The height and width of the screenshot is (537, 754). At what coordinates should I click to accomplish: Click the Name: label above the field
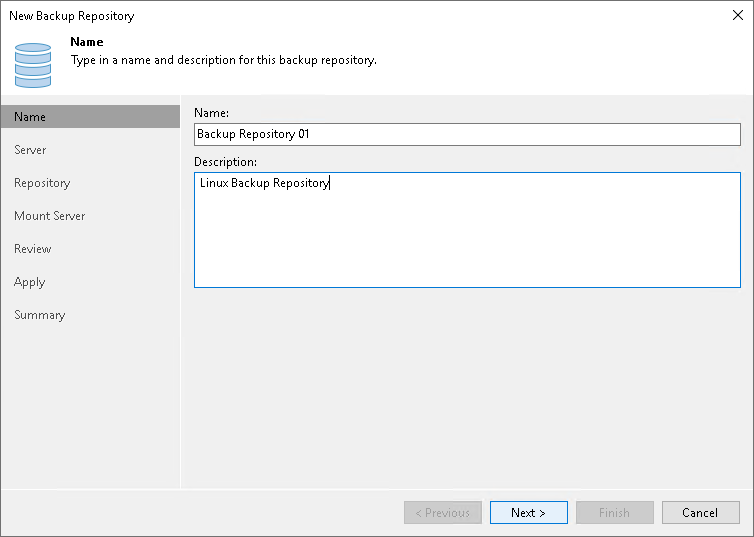pos(210,113)
